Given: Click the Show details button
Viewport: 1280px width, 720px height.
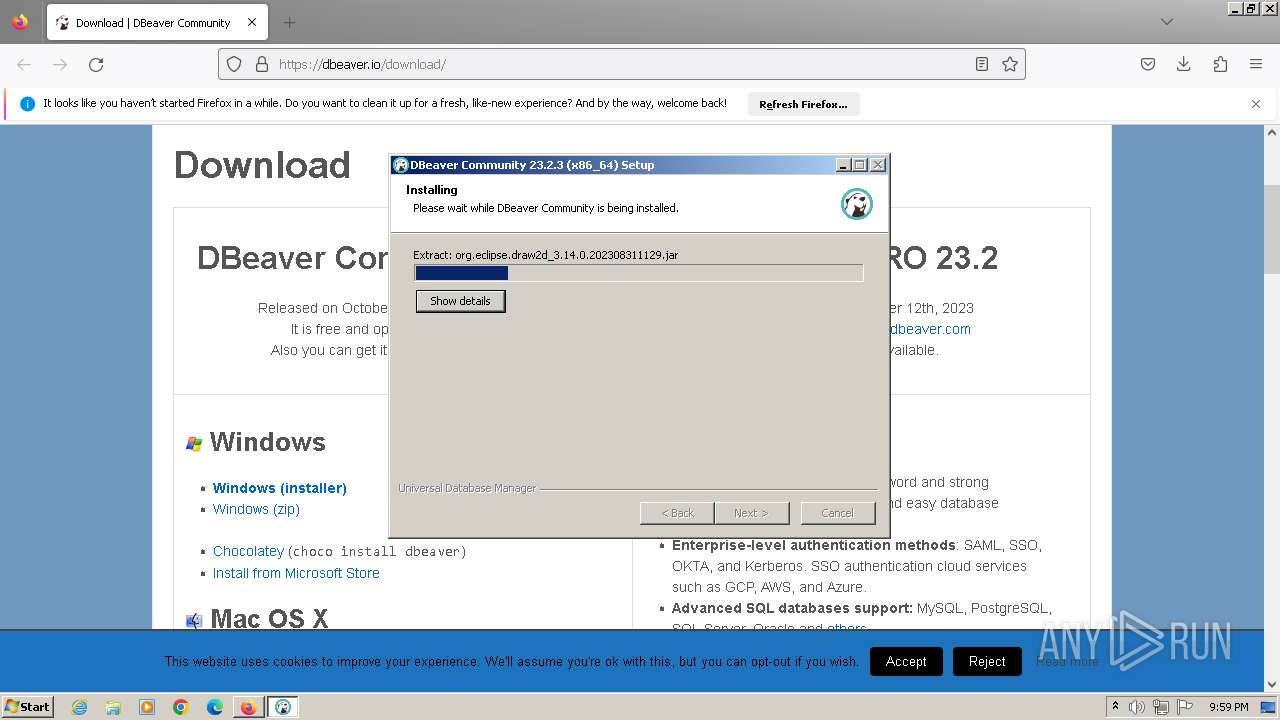Looking at the screenshot, I should (x=460, y=301).
